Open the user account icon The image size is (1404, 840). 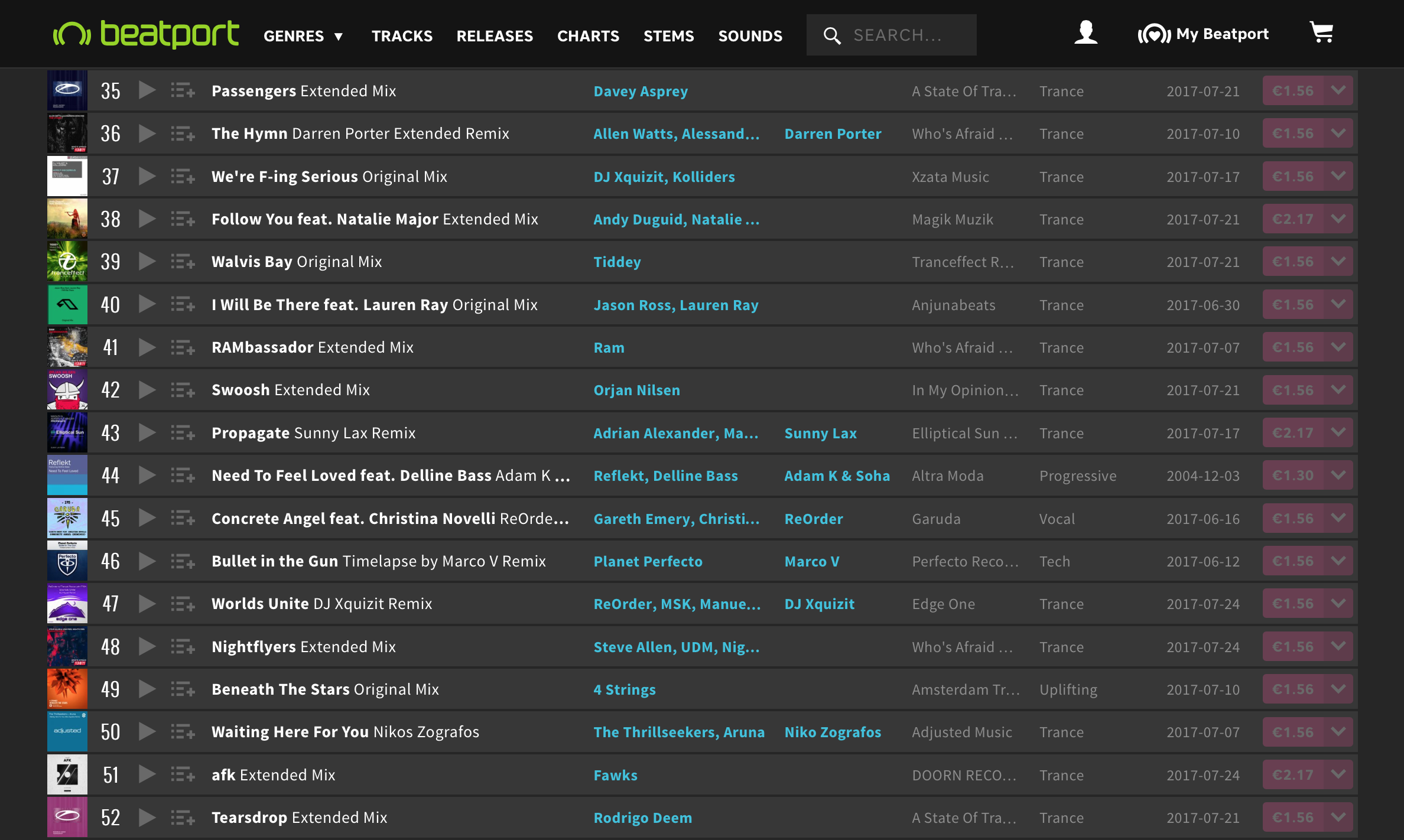tap(1085, 32)
